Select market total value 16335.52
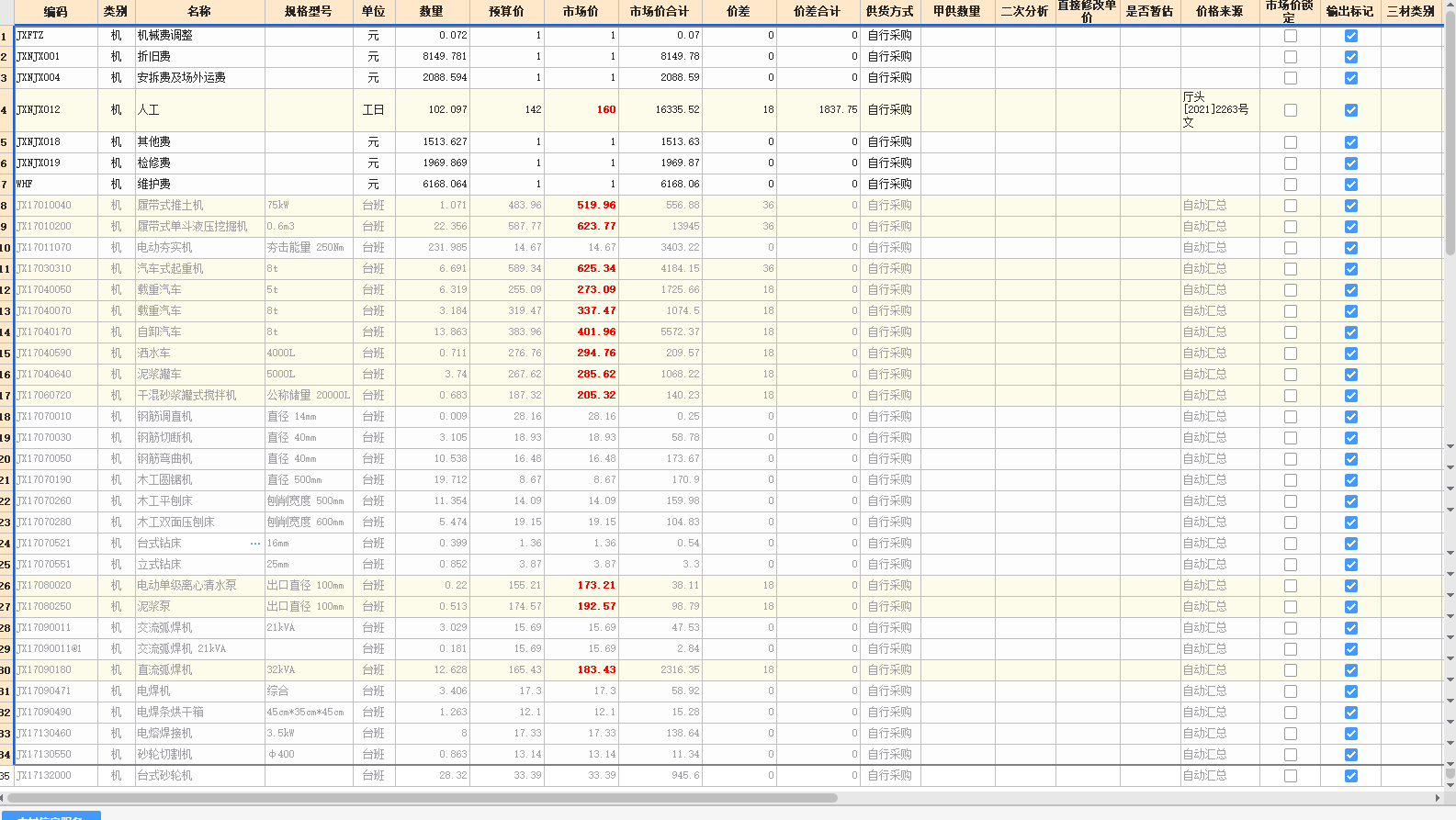 [x=660, y=110]
